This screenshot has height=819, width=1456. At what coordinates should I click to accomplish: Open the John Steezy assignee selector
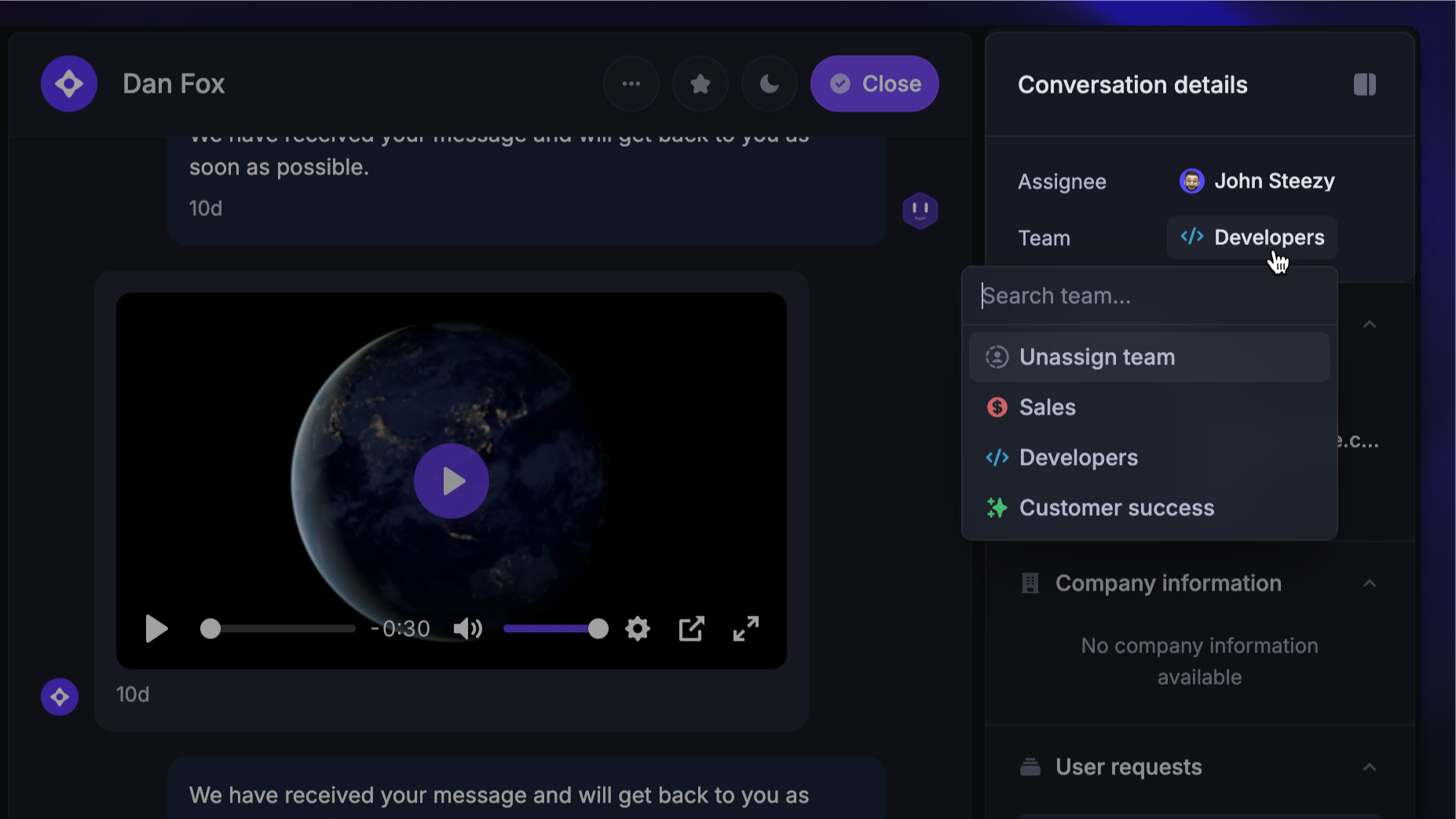point(1257,181)
